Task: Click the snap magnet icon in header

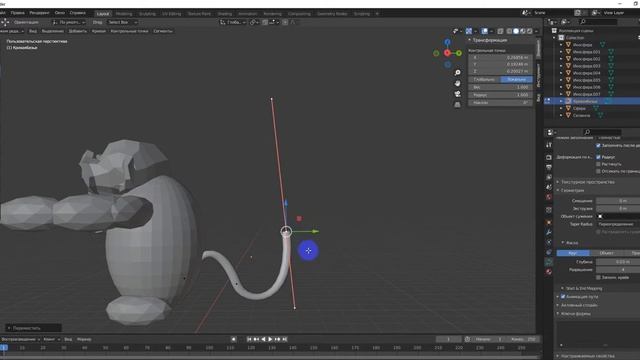Action: tap(265, 22)
